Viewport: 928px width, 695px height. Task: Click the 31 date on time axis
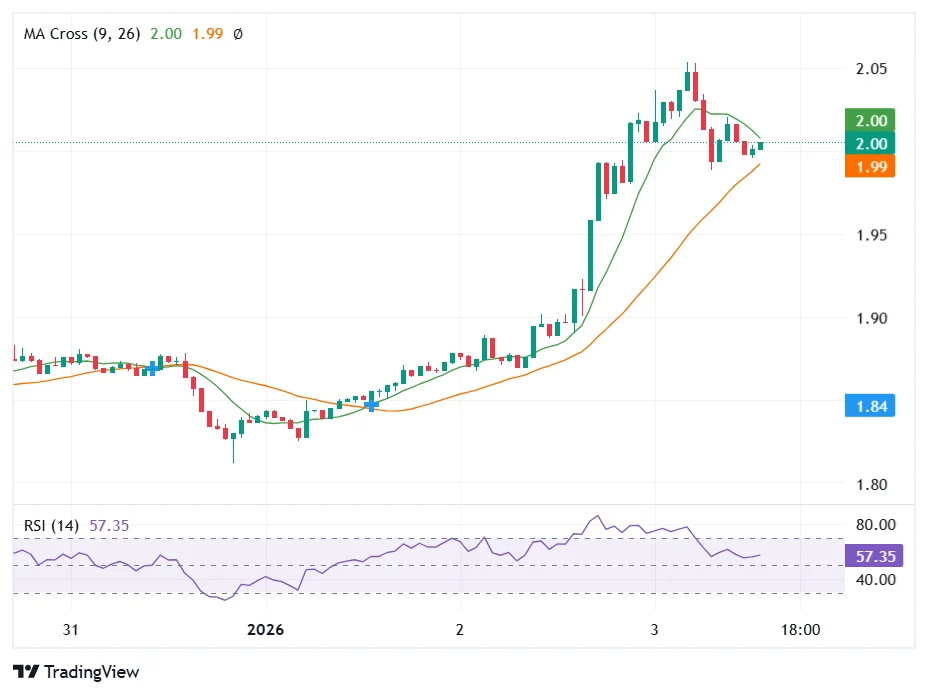(x=71, y=630)
